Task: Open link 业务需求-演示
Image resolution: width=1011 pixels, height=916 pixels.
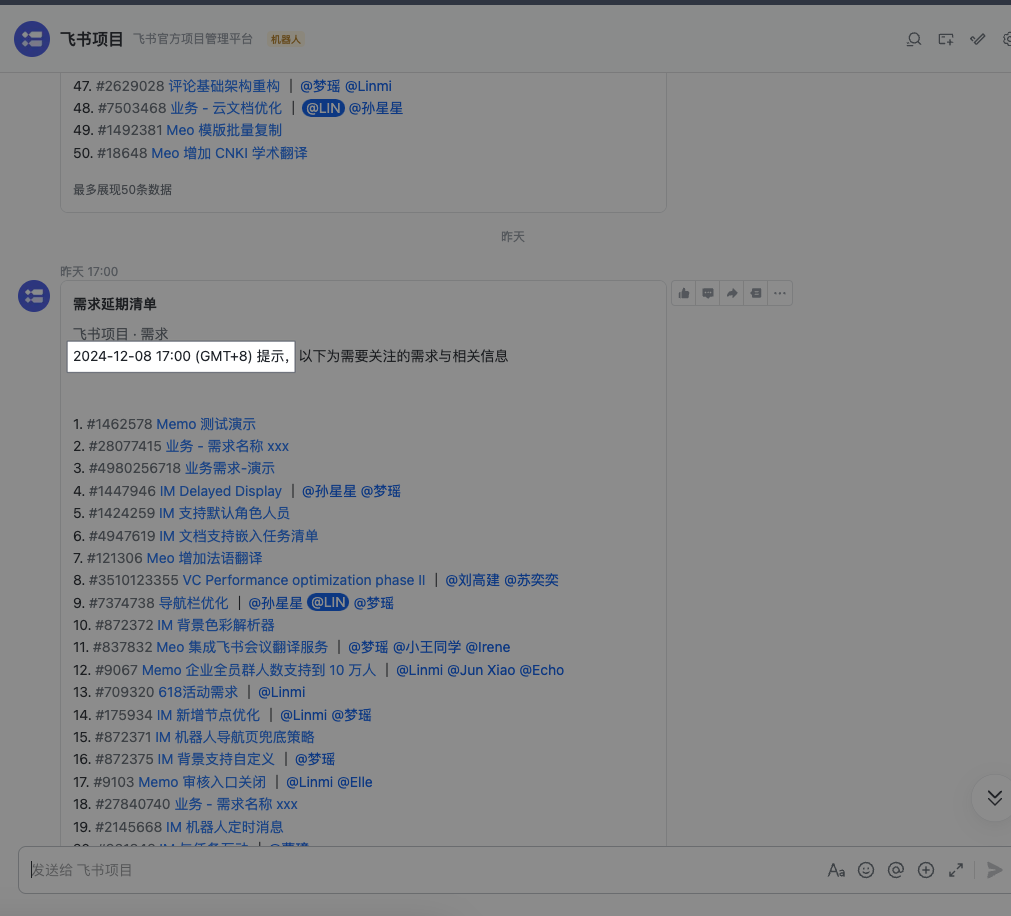Action: [230, 468]
